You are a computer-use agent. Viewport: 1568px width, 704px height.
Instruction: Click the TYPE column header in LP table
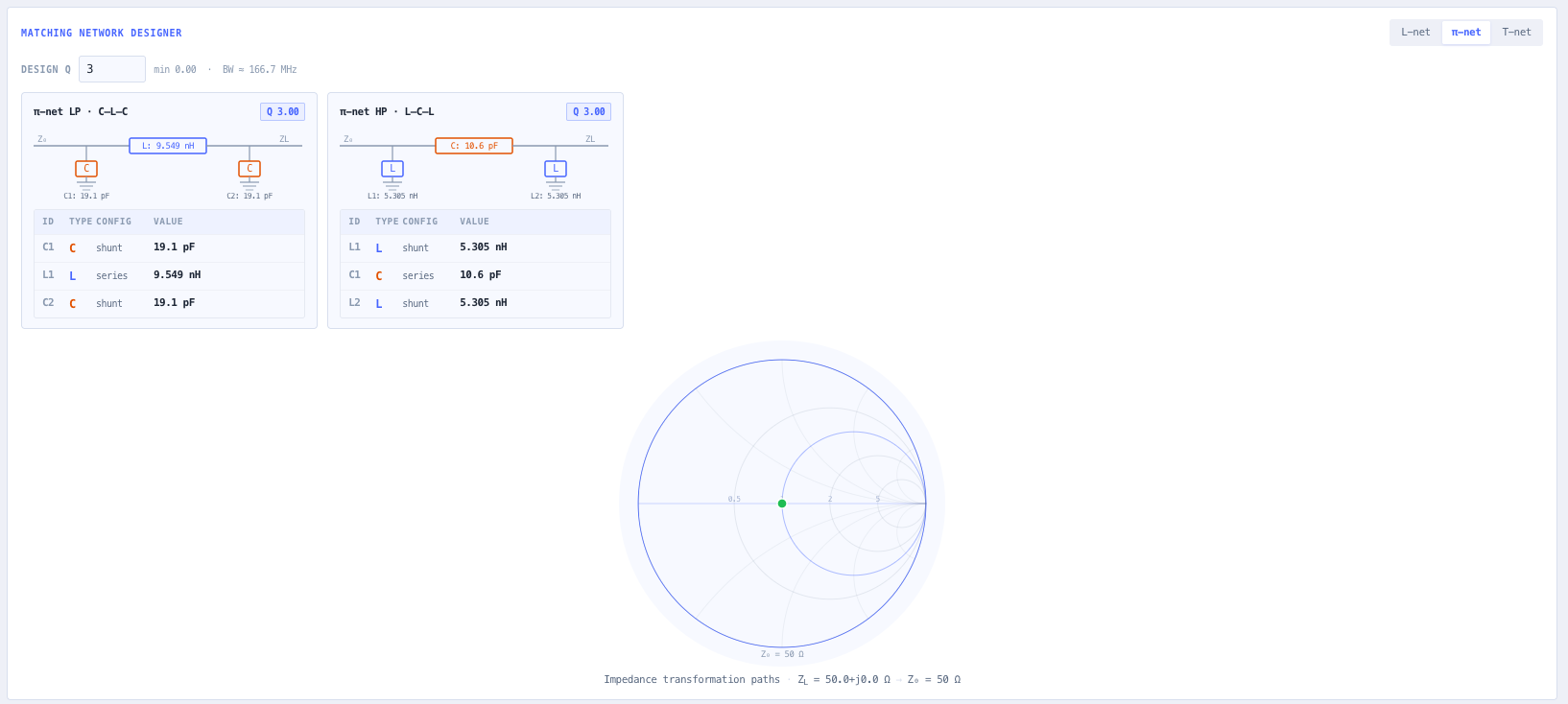(81, 222)
